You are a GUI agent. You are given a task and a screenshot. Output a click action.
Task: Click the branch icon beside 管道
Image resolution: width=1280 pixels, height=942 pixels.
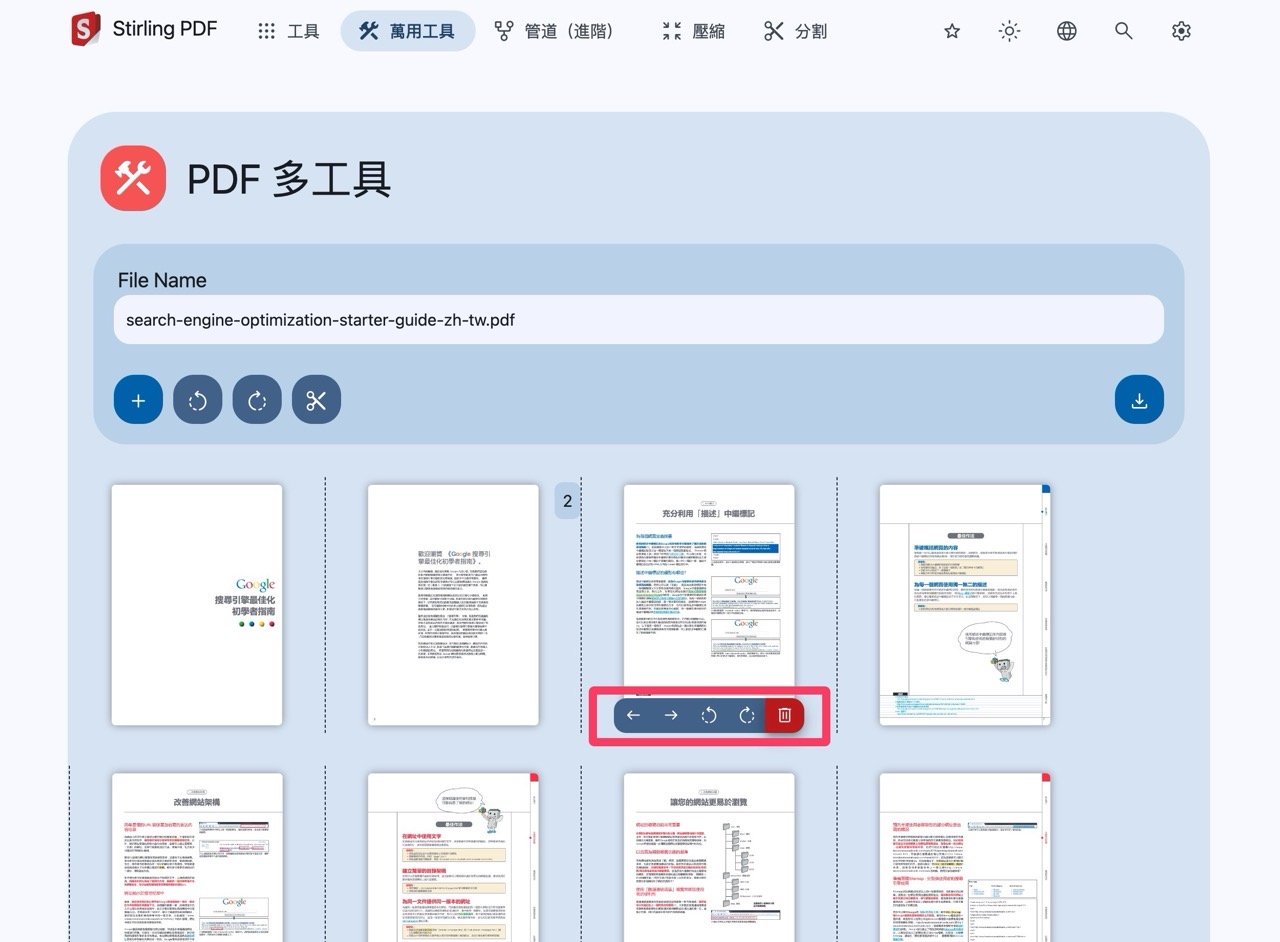(x=505, y=31)
